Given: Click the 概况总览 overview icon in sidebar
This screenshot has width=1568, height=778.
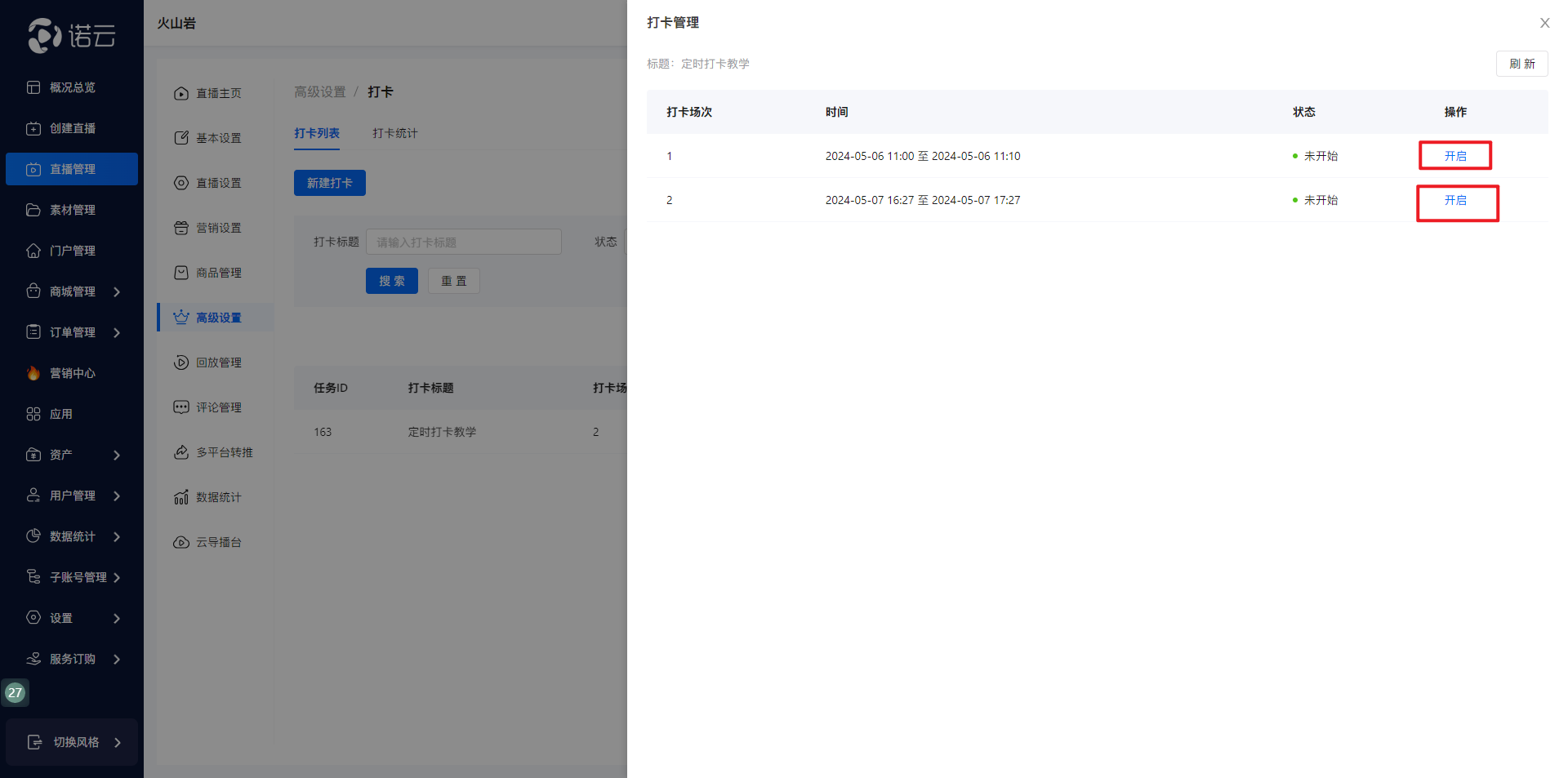Looking at the screenshot, I should point(33,87).
